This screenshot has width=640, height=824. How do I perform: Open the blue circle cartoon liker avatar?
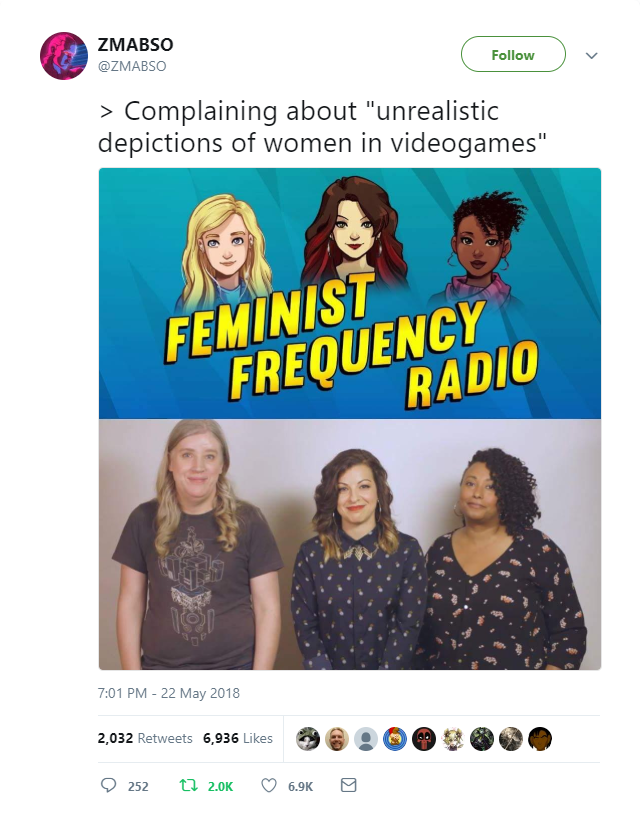[x=395, y=739]
